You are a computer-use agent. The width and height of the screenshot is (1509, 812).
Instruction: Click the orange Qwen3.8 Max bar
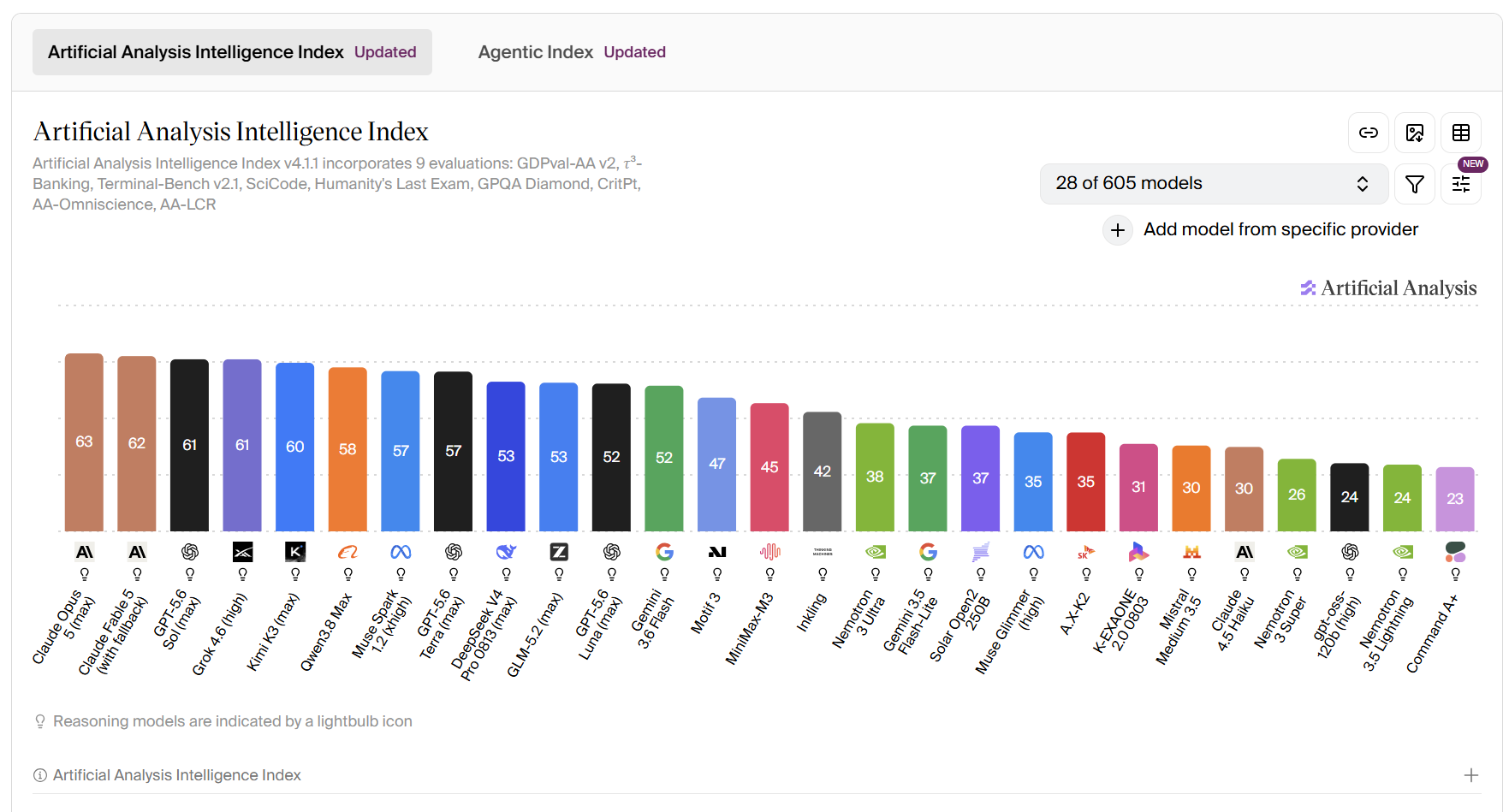pos(348,449)
